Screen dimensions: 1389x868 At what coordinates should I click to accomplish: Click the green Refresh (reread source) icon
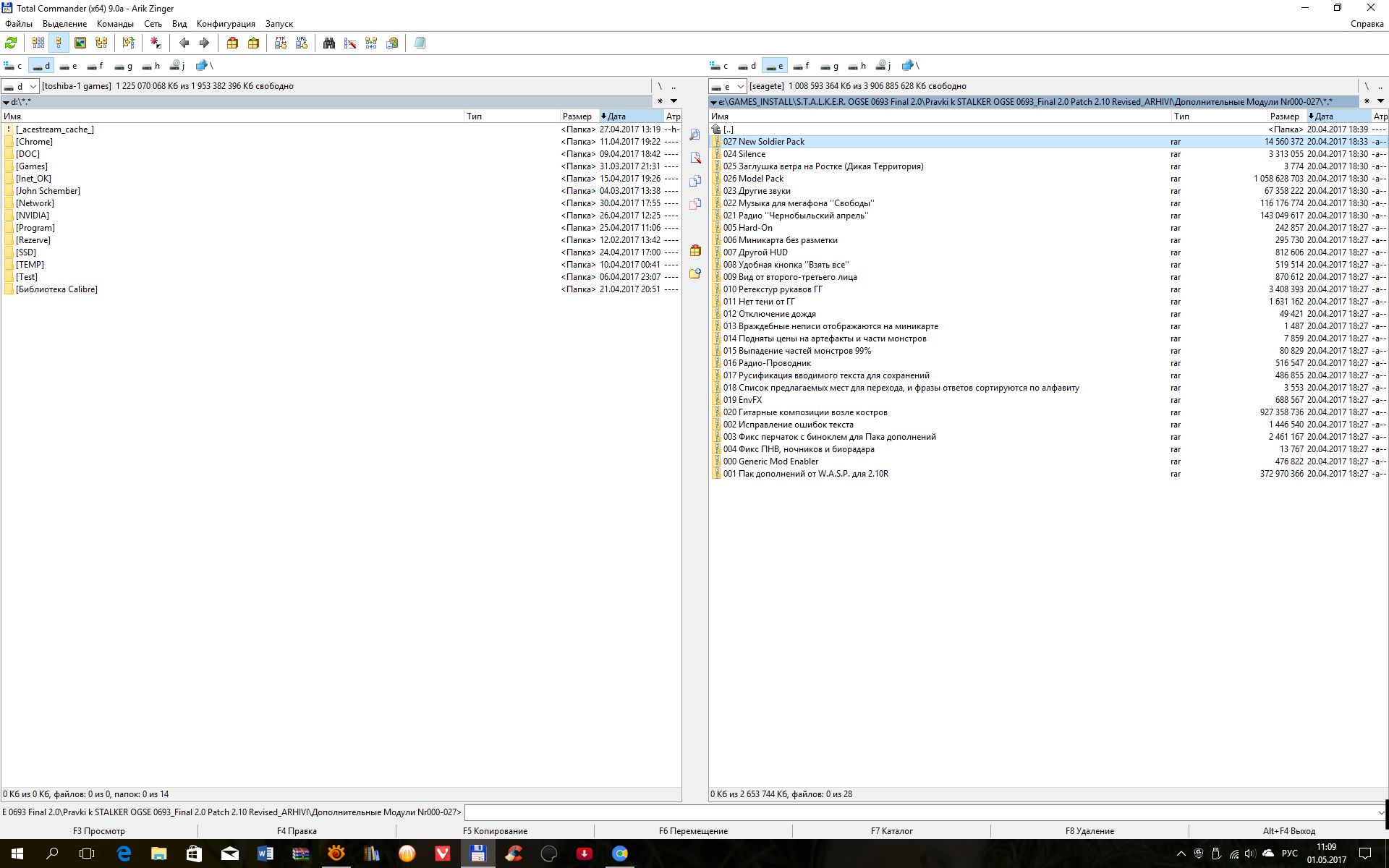[11, 43]
